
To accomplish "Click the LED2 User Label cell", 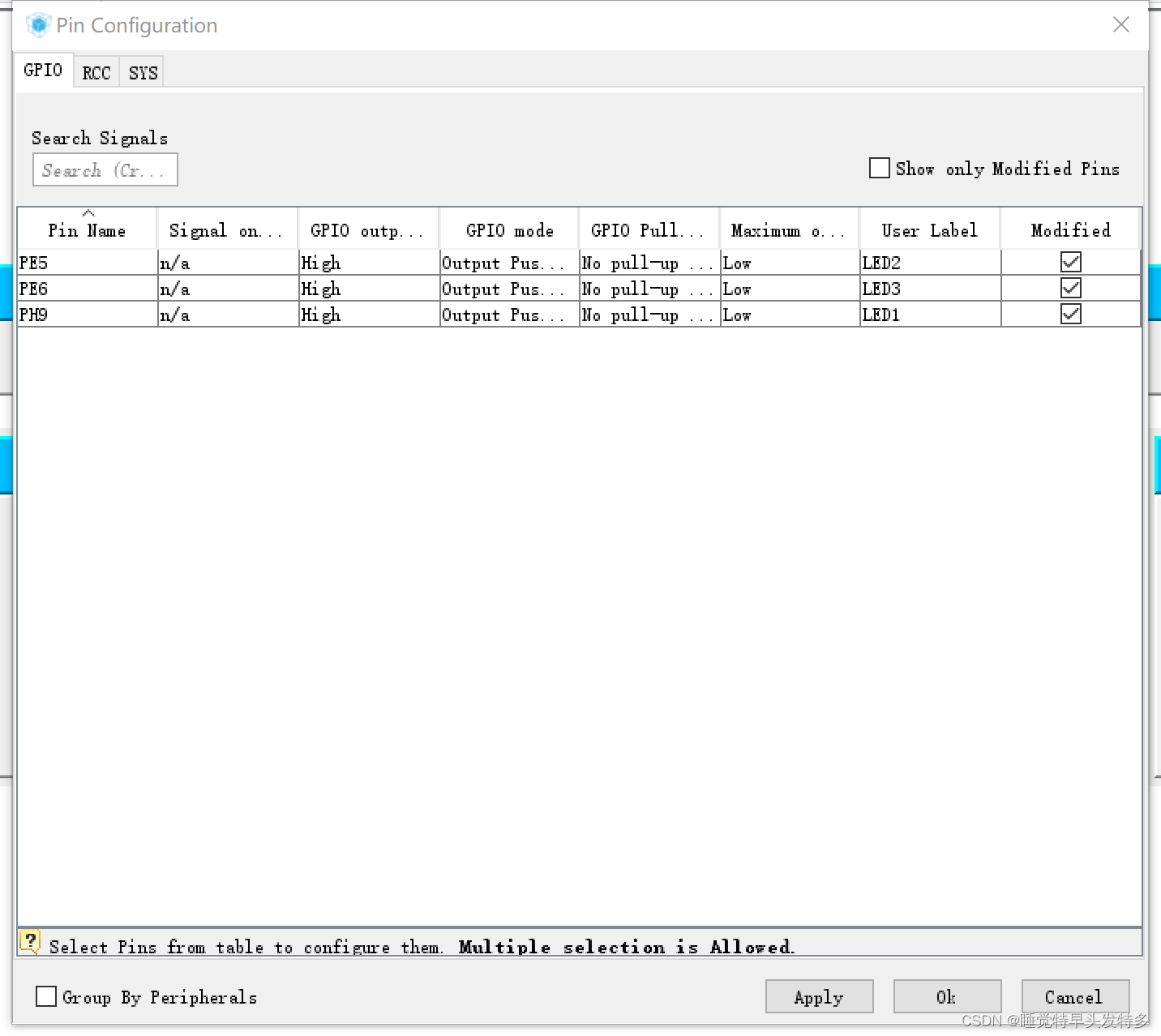I will (929, 262).
